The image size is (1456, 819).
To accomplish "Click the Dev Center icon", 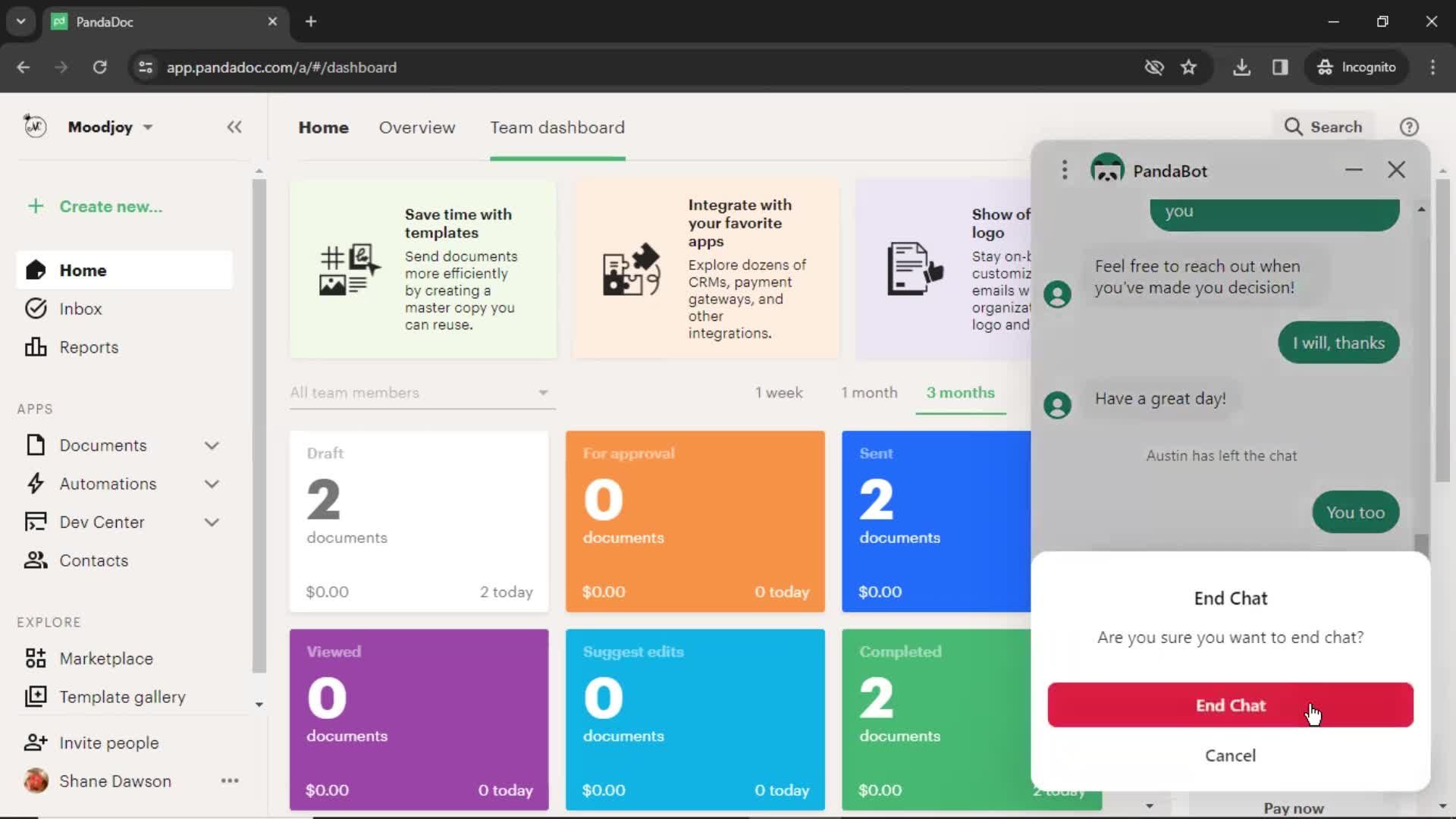I will (x=36, y=522).
